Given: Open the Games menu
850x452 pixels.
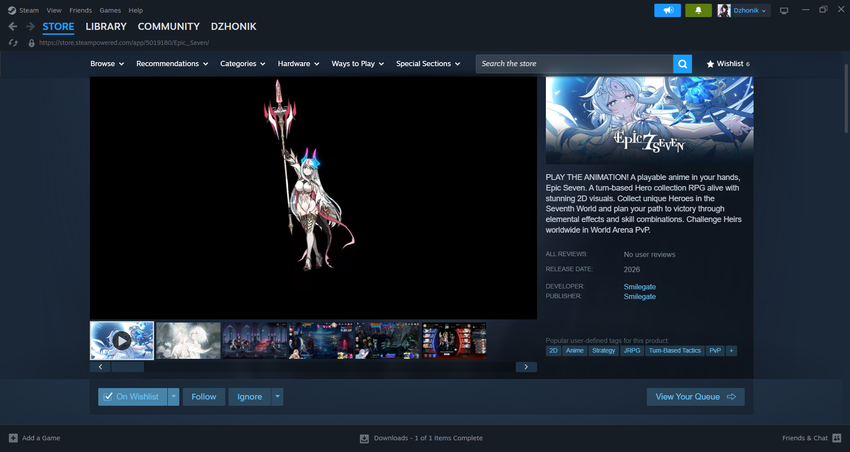Looking at the screenshot, I should coord(110,10).
